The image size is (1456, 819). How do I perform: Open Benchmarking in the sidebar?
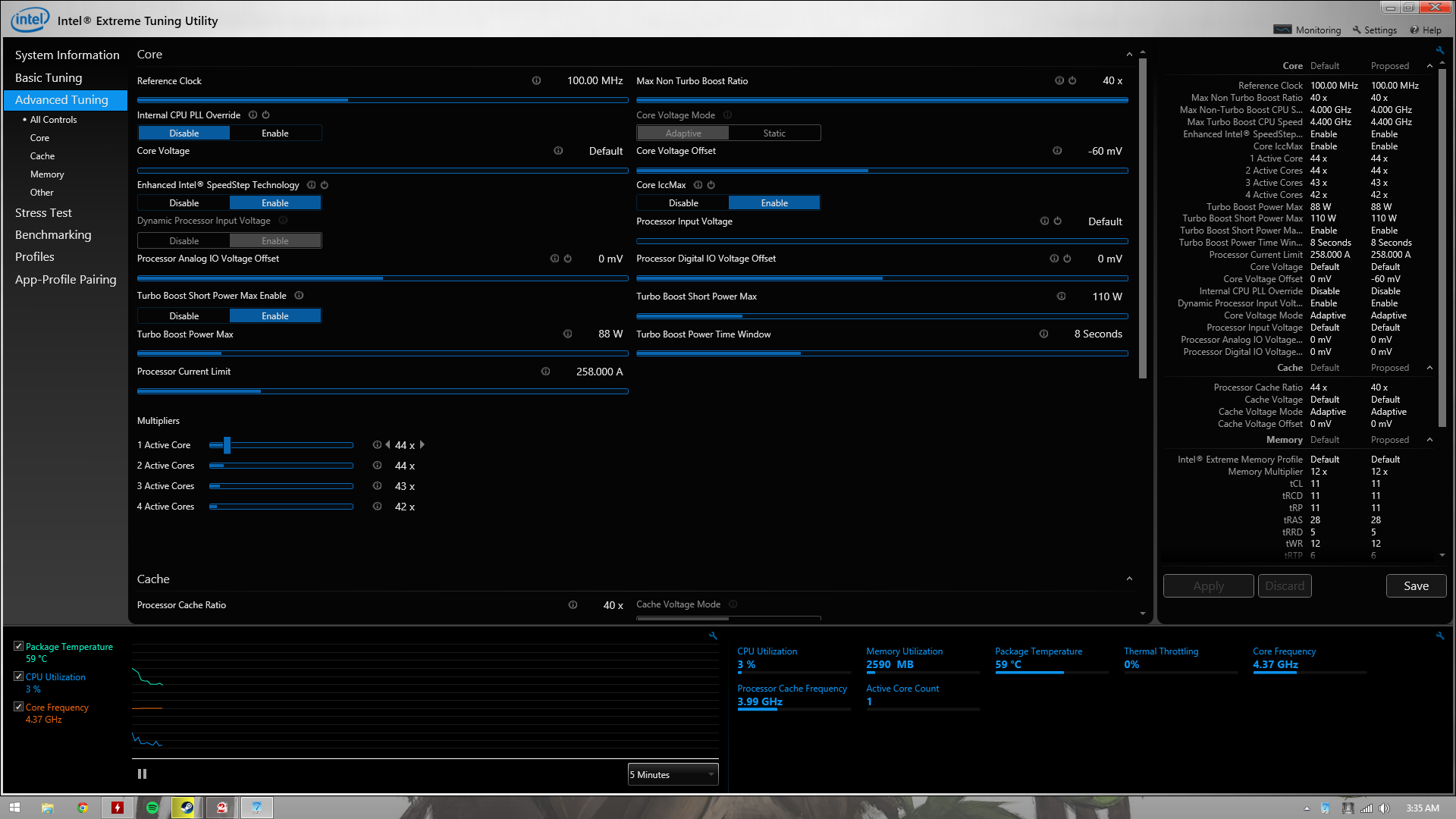[53, 235]
